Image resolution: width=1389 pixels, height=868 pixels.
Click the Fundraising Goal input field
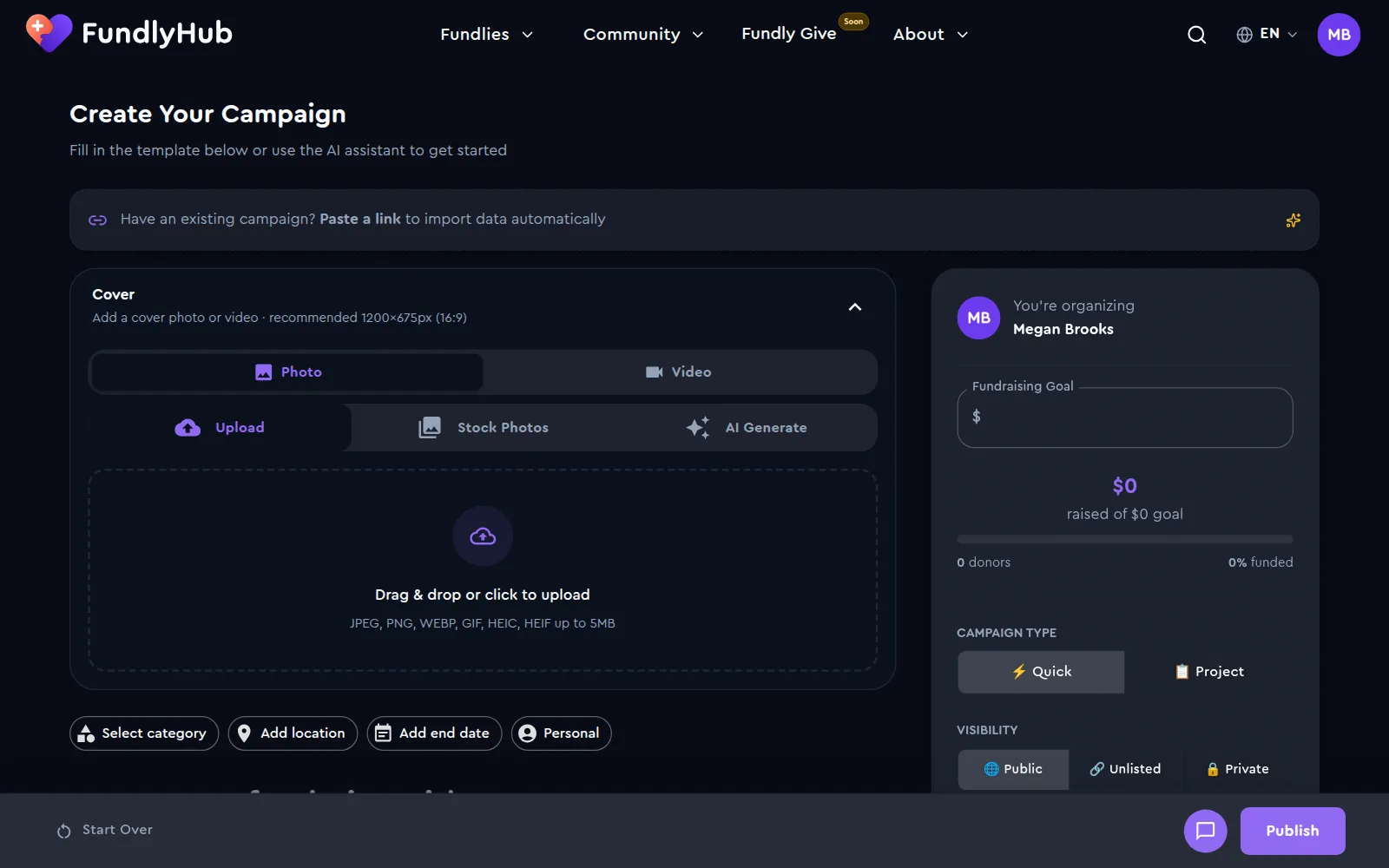point(1124,418)
